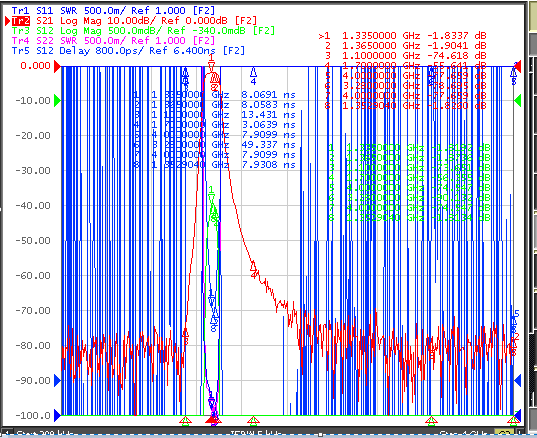The height and width of the screenshot is (438, 537).
Task: Click the blue reference triangle beside -90.00
Action: pos(57,380)
